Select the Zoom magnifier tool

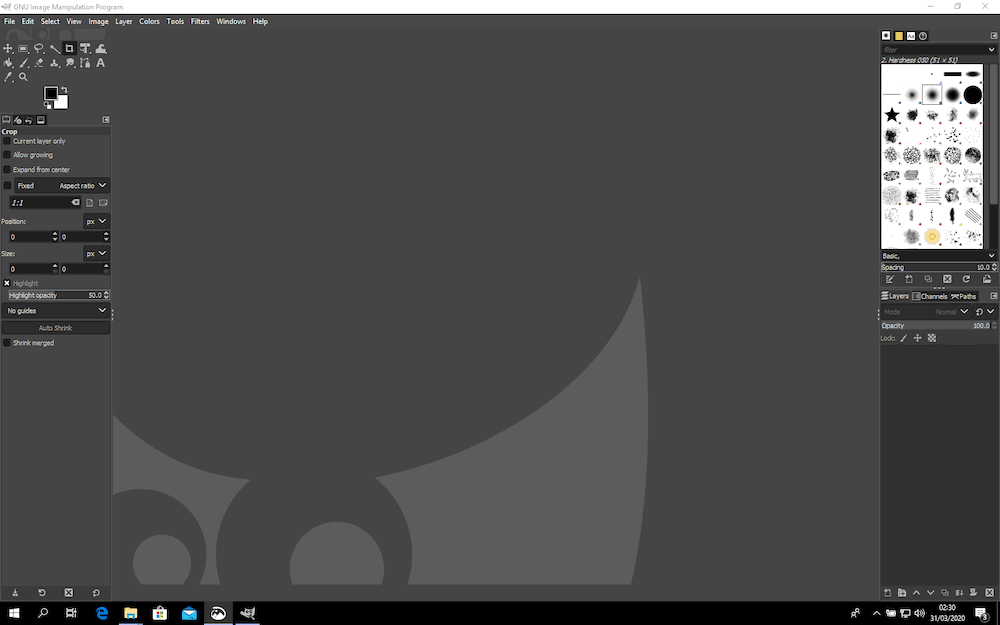click(x=23, y=77)
